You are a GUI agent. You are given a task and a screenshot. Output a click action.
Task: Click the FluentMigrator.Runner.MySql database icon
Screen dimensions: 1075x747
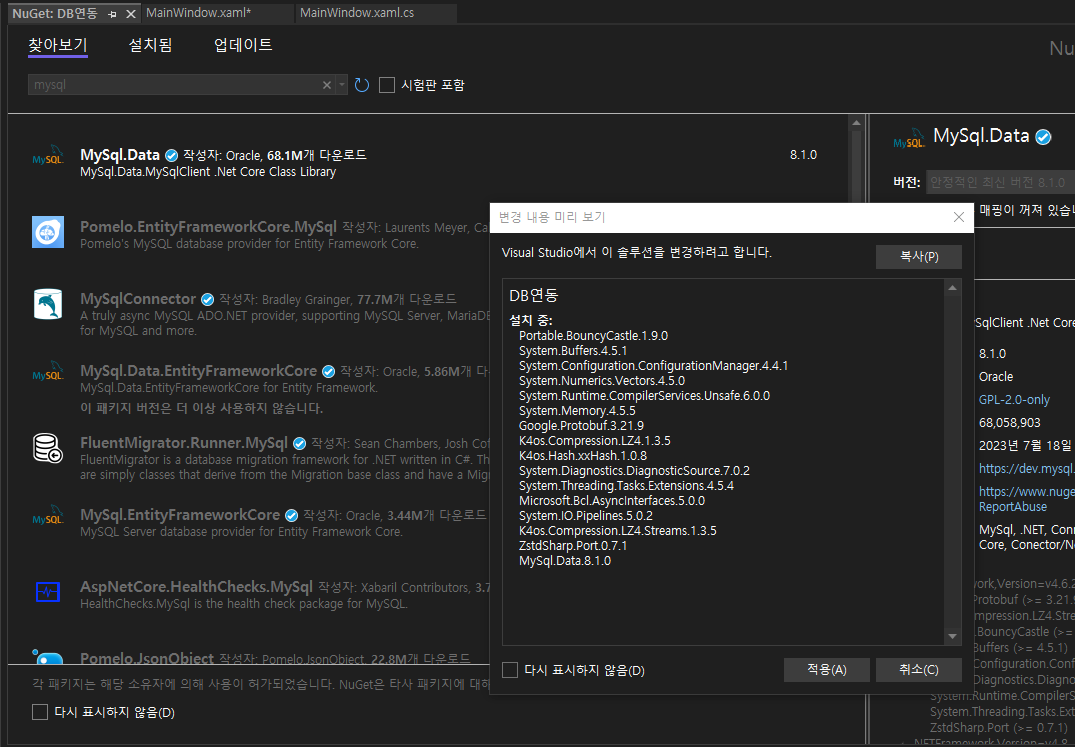[48, 448]
